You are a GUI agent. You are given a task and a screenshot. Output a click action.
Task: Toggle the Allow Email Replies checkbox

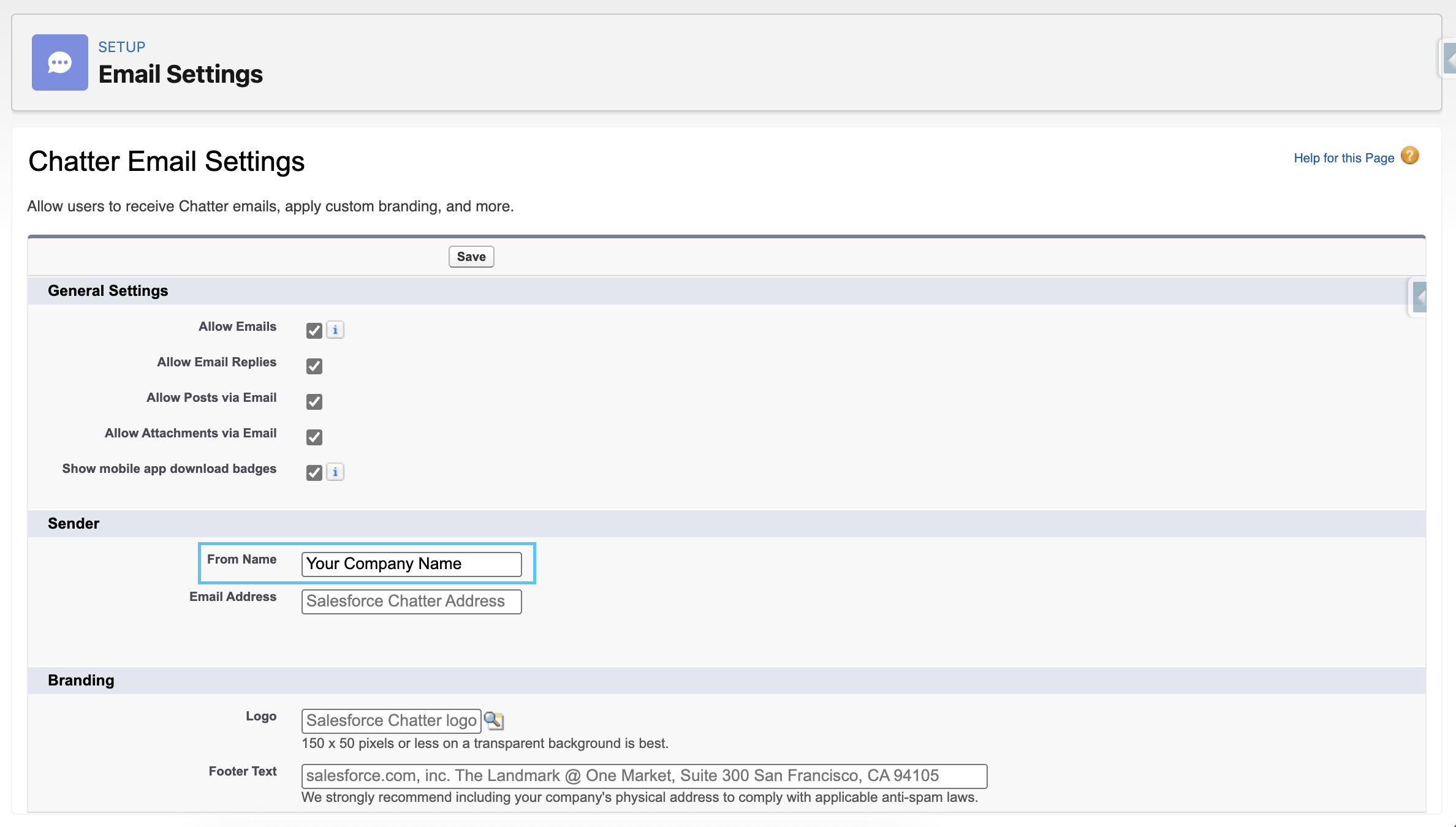(314, 366)
